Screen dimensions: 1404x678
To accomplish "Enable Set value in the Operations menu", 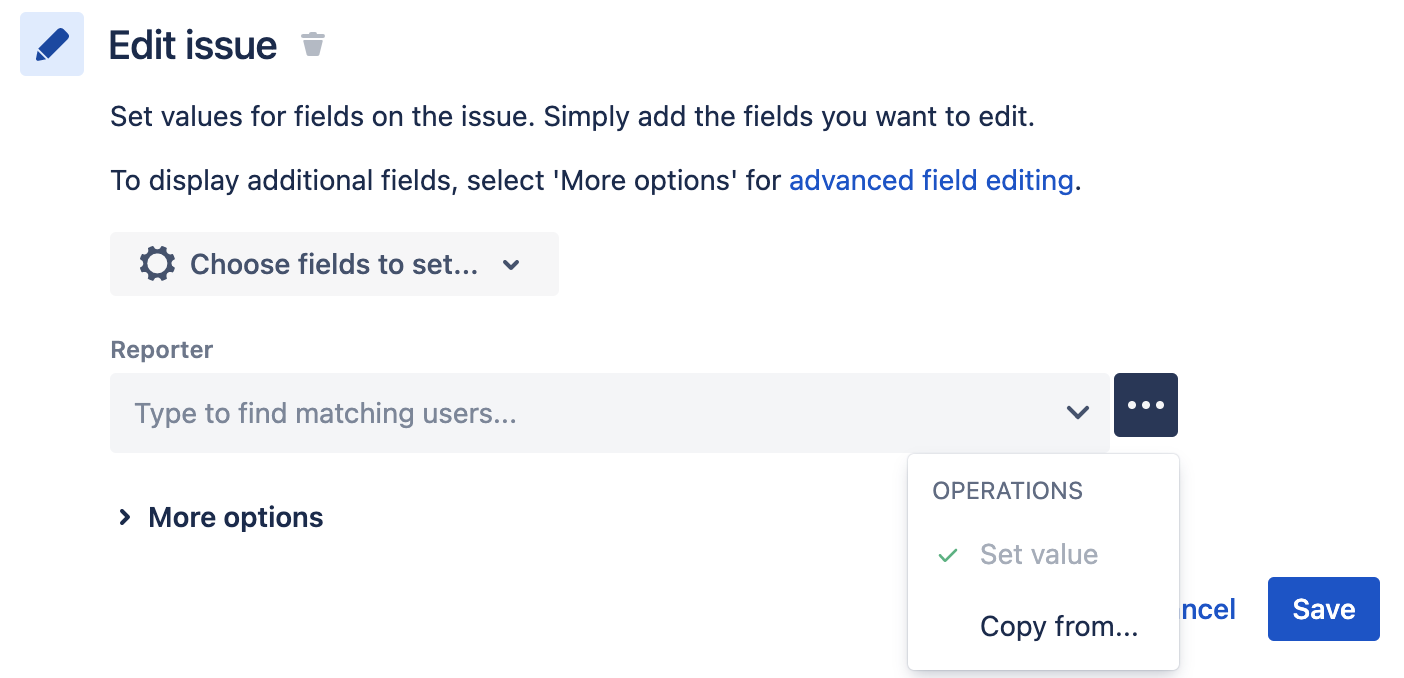I will coord(1040,555).
